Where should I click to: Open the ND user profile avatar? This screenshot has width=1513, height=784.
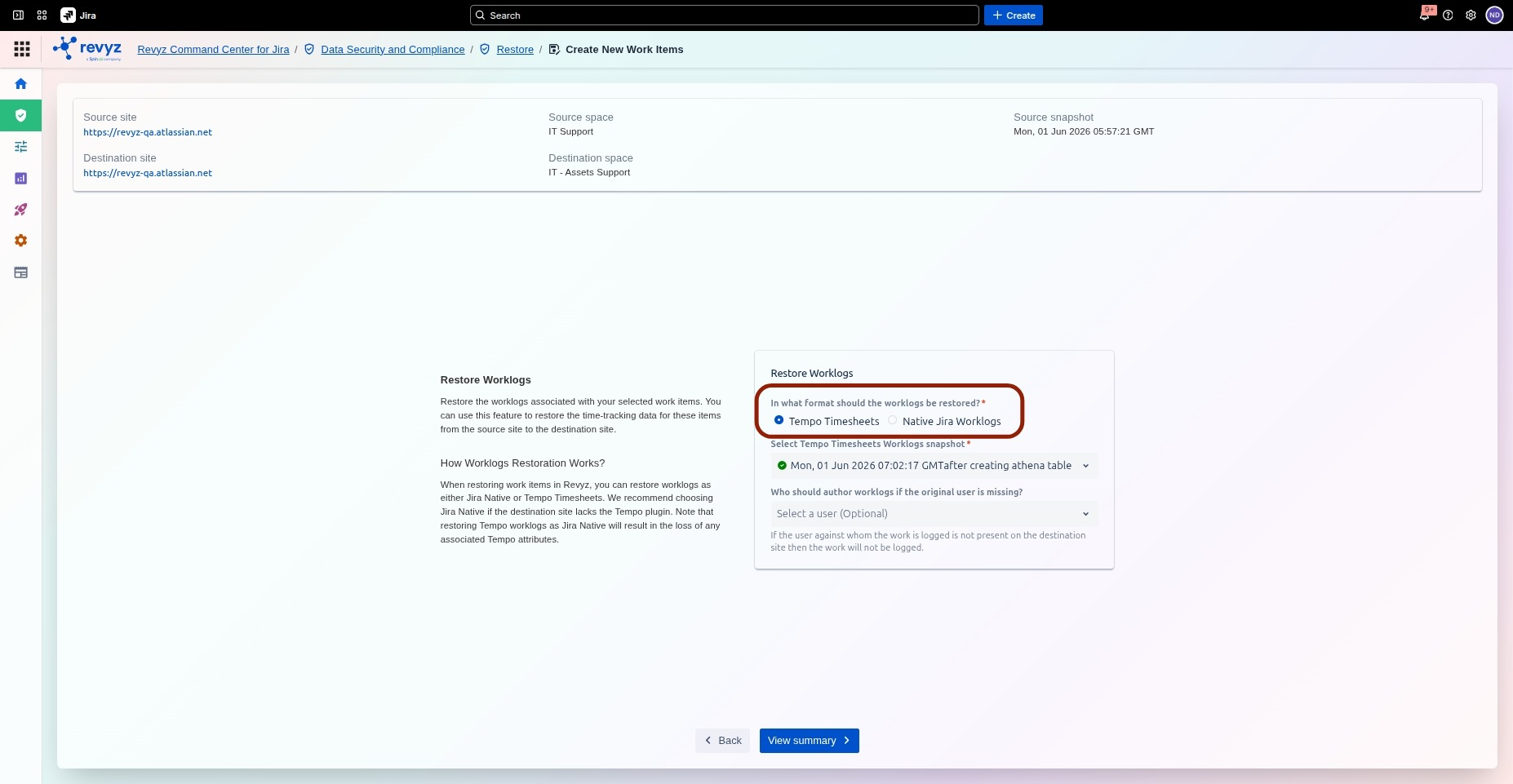1494,16
